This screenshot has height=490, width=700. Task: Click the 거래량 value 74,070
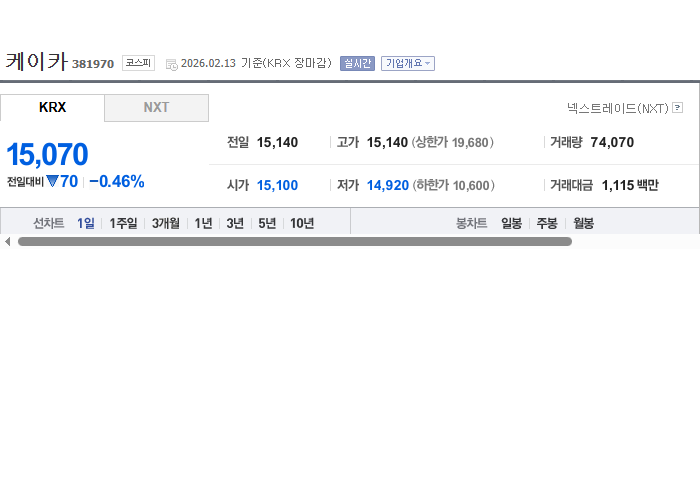(x=612, y=142)
